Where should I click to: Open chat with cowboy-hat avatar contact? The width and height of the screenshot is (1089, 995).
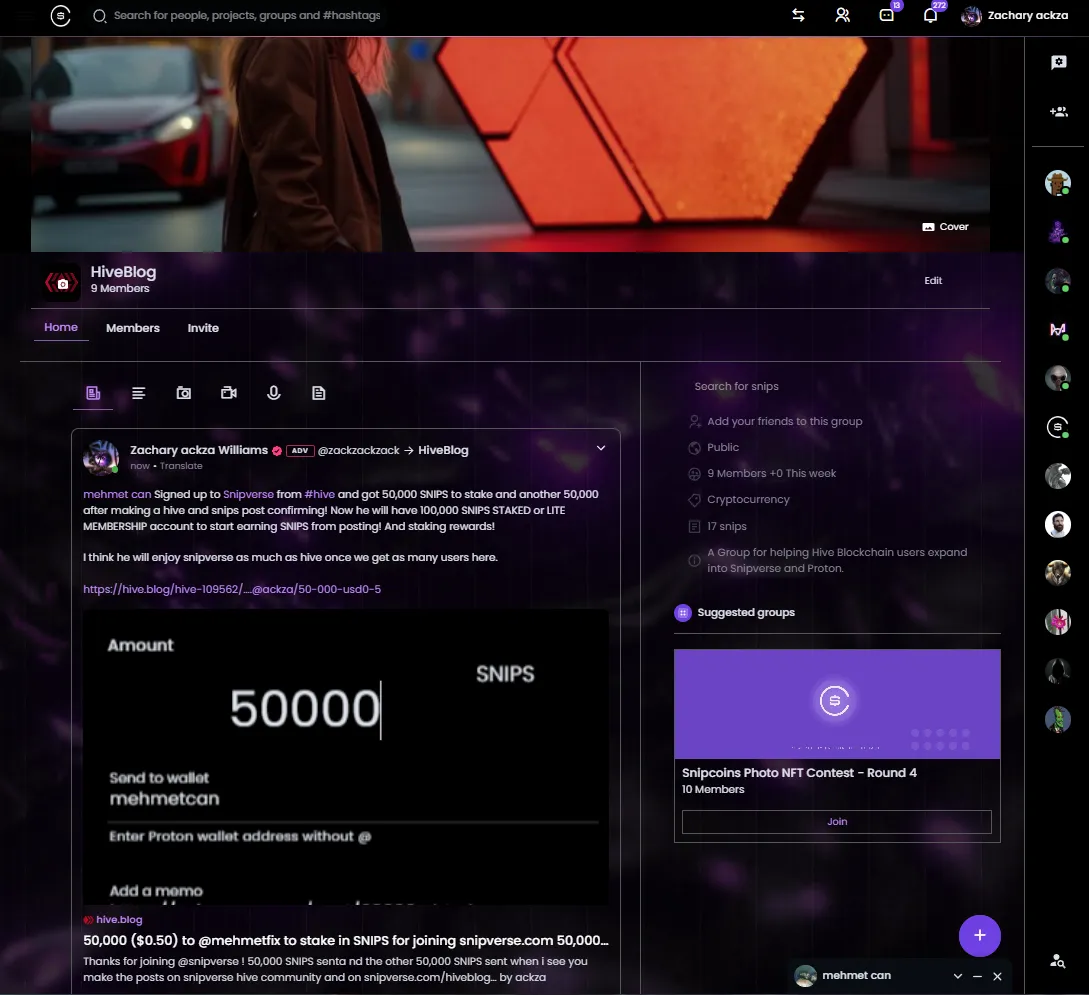pos(1058,183)
